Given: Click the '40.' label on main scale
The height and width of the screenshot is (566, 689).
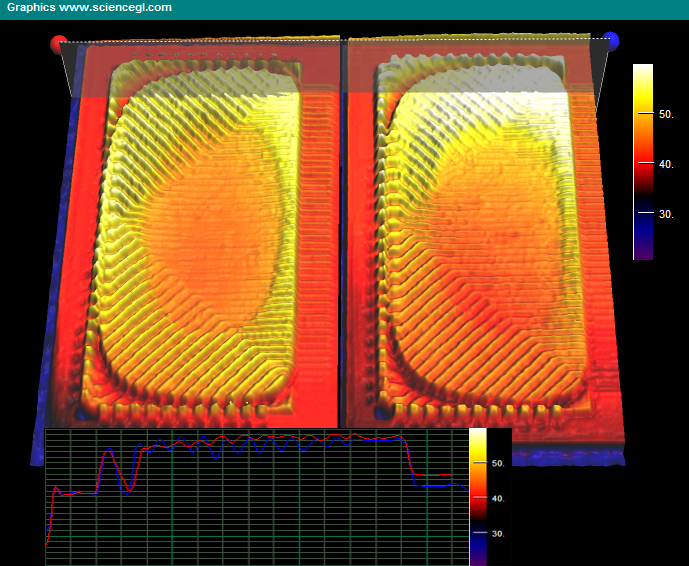Looking at the screenshot, I should click(666, 164).
